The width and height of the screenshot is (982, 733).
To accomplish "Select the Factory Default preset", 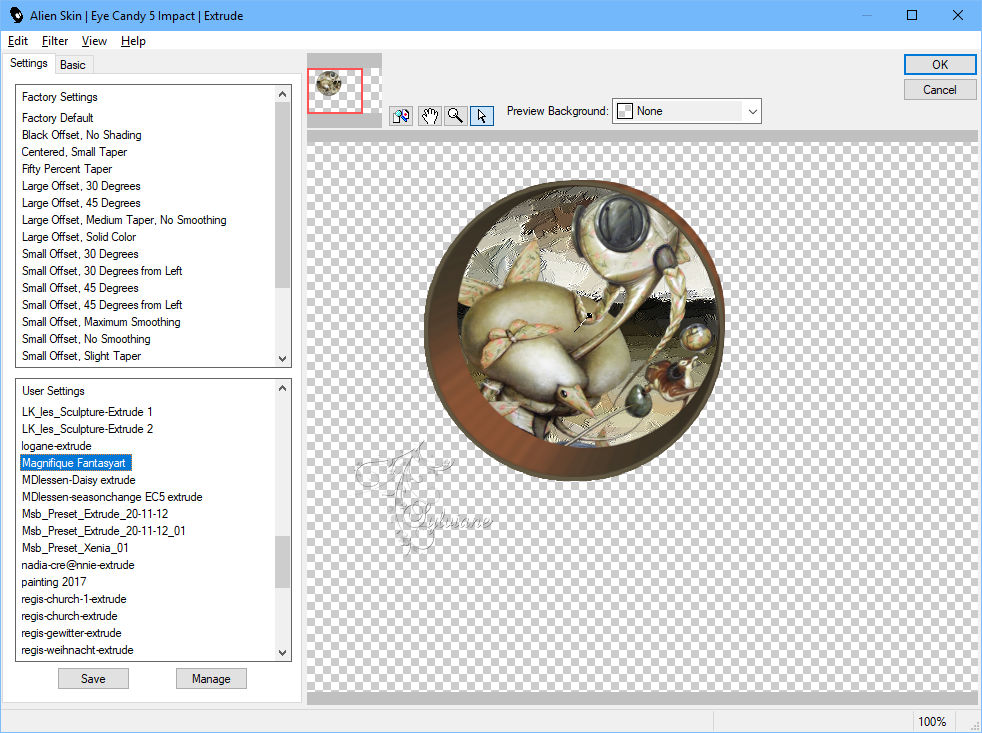I will tap(58, 118).
